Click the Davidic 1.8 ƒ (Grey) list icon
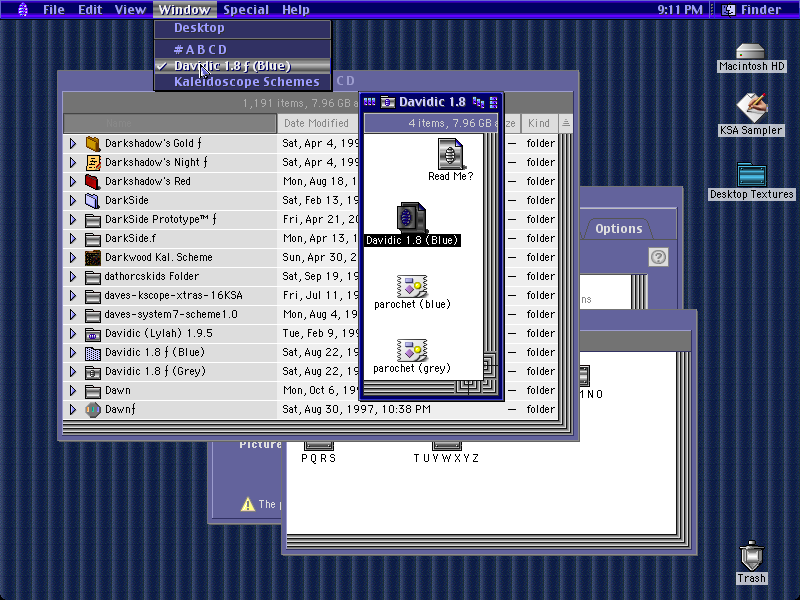The width and height of the screenshot is (800, 600). pyautogui.click(x=92, y=371)
